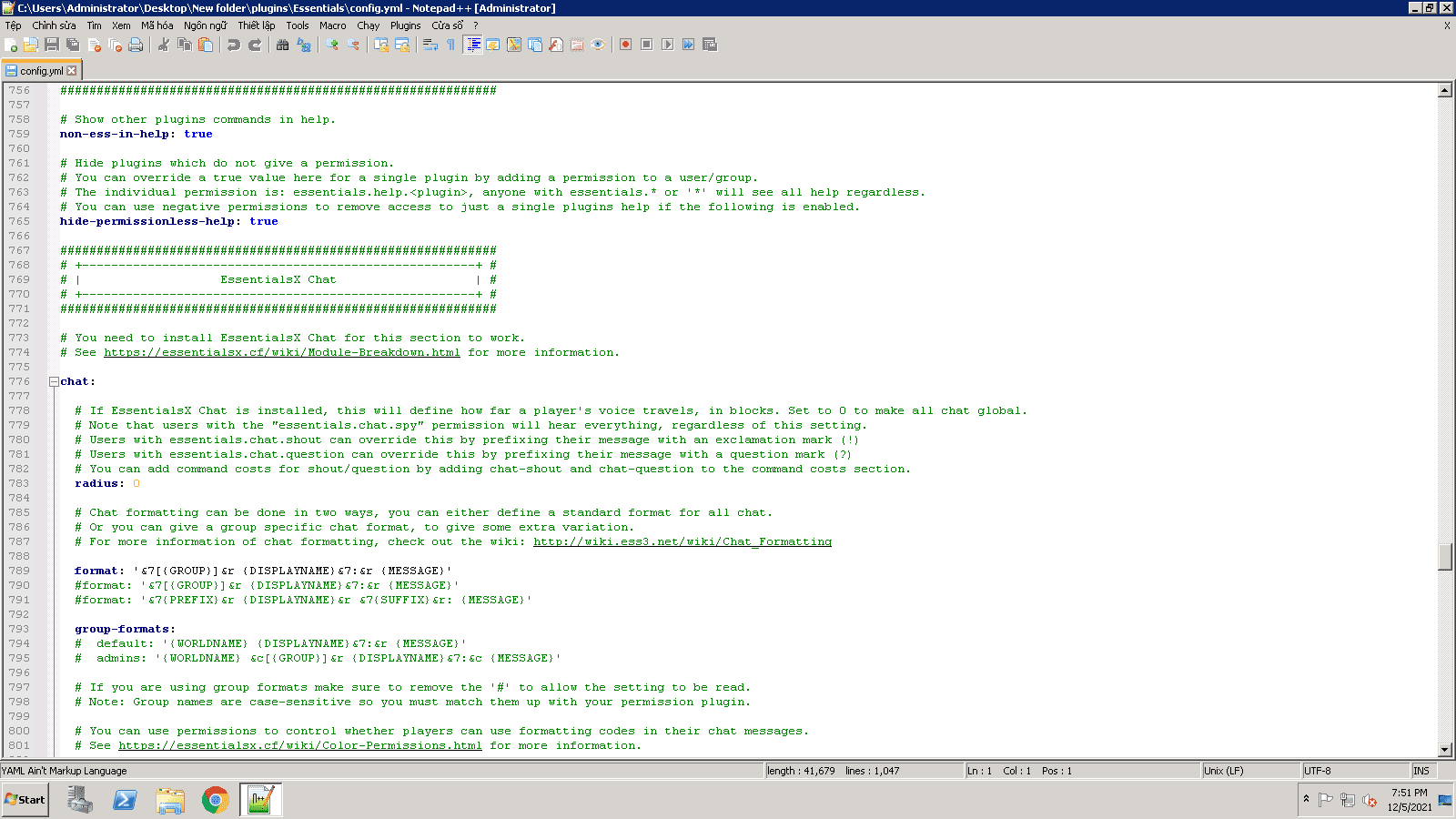
Task: Cut selection with the scissors icon
Action: pyautogui.click(x=164, y=45)
